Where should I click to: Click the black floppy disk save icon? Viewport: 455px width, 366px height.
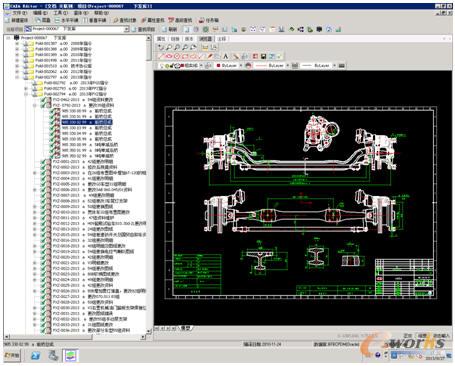[x=263, y=56]
